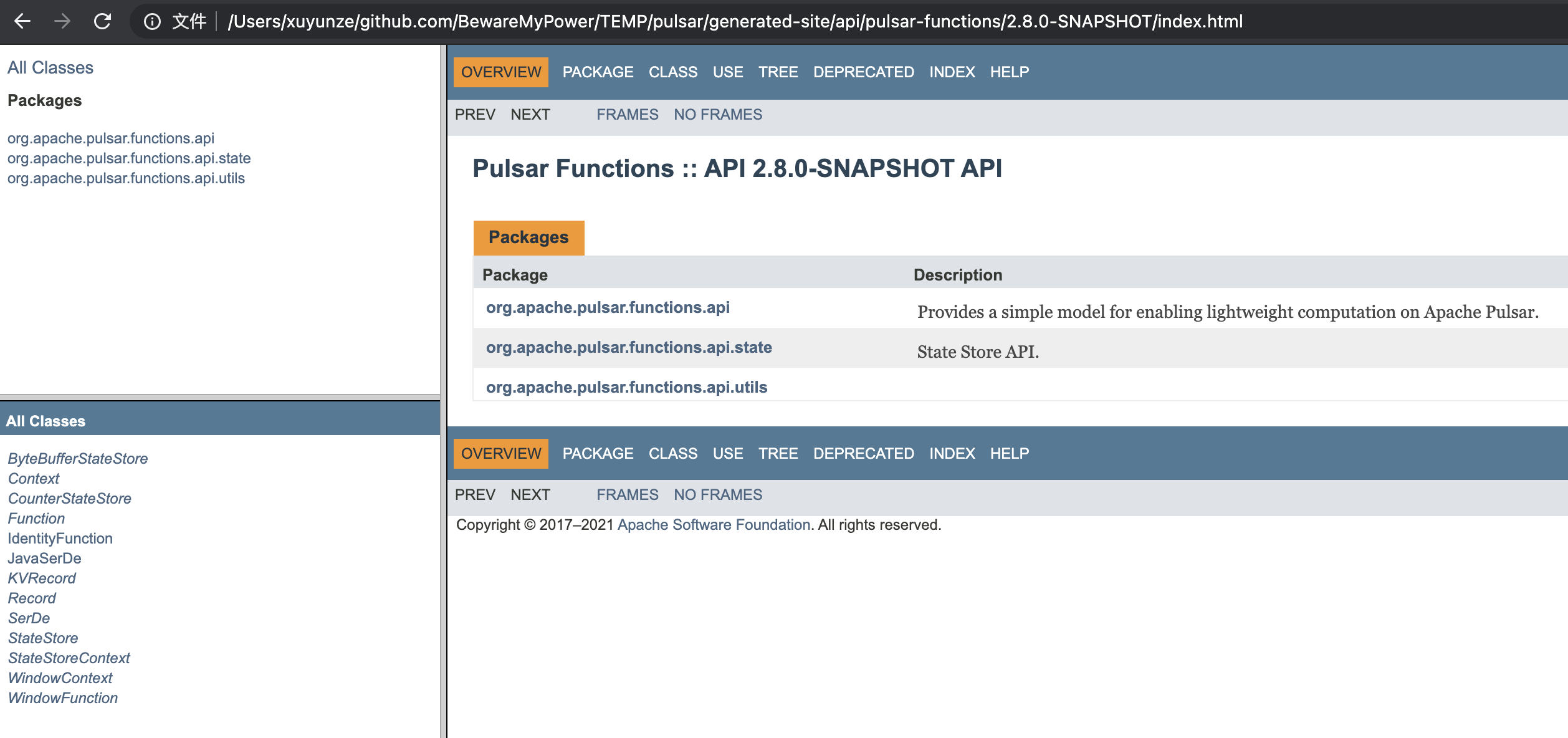Reload the page with refresh icon
The image size is (1568, 738).
tap(103, 21)
